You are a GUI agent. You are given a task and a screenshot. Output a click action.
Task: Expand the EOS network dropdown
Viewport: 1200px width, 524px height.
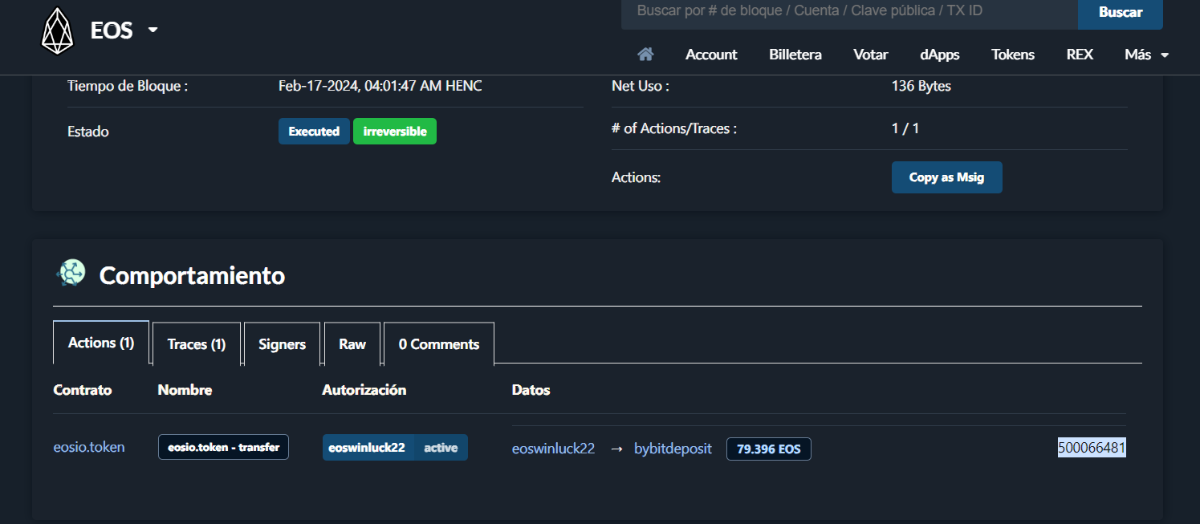(x=153, y=30)
